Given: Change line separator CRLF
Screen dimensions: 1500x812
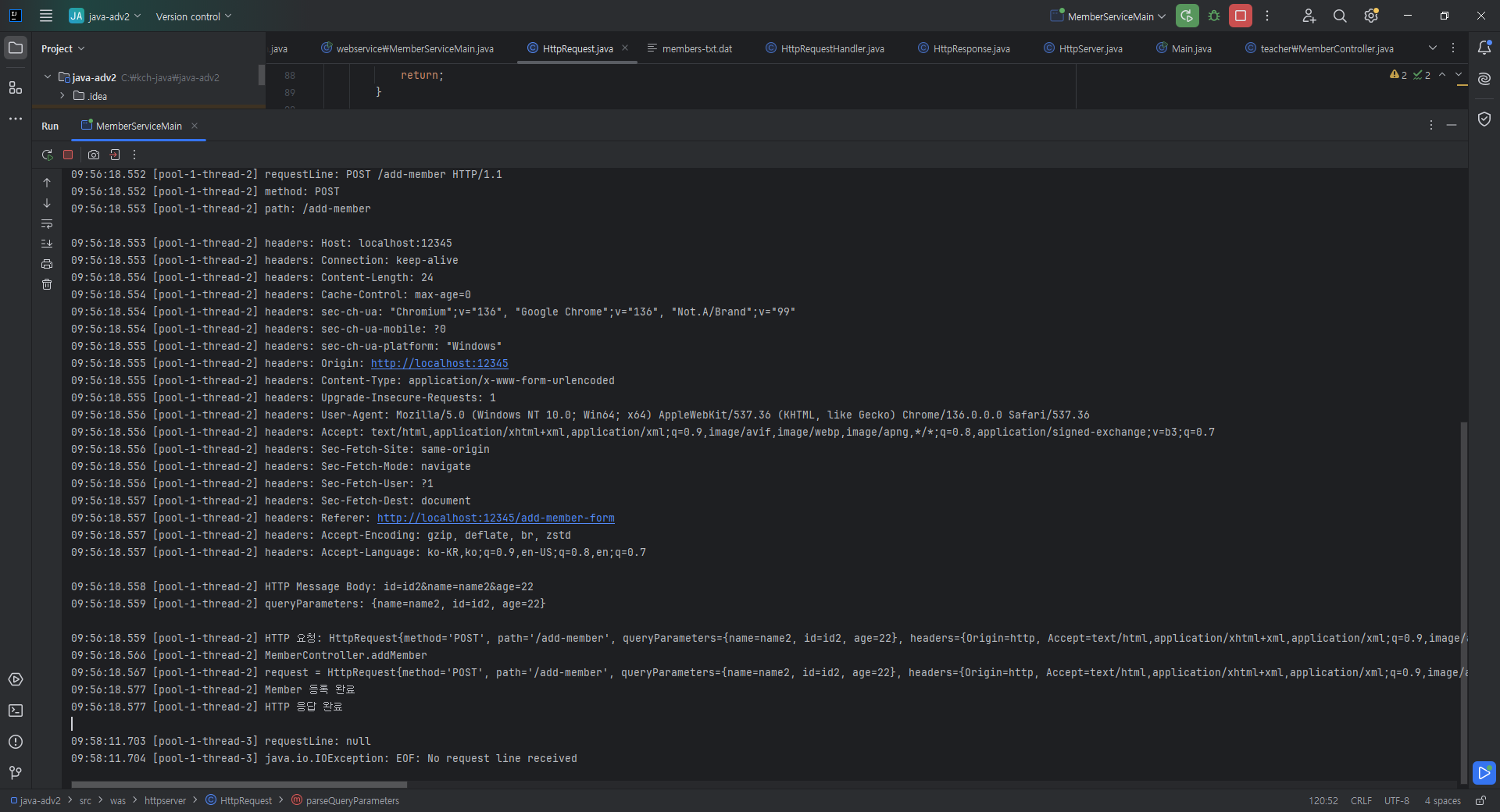Looking at the screenshot, I should pyautogui.click(x=1361, y=800).
